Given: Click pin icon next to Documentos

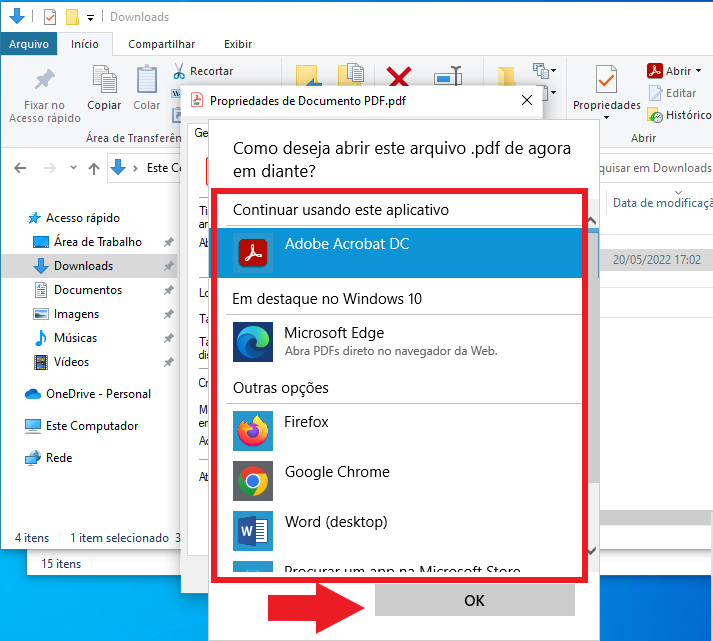Looking at the screenshot, I should coord(169,290).
